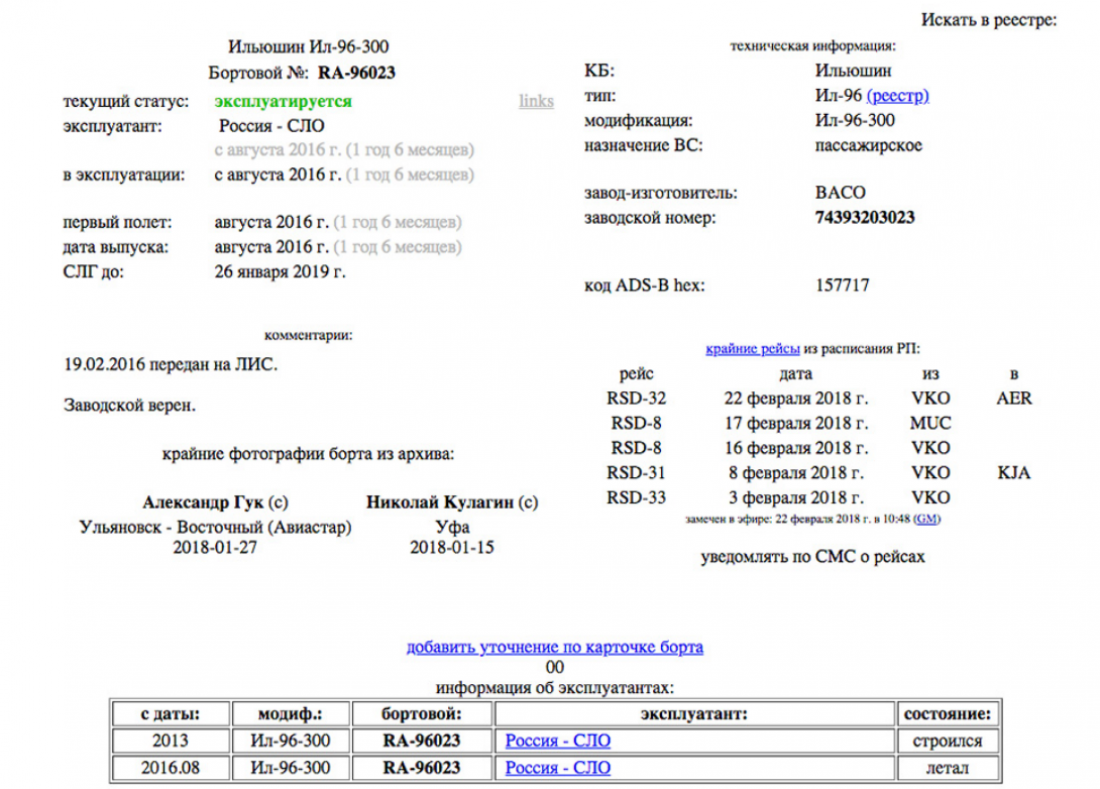
Task: Click the 'летал' state cell
Action: pos(947,768)
